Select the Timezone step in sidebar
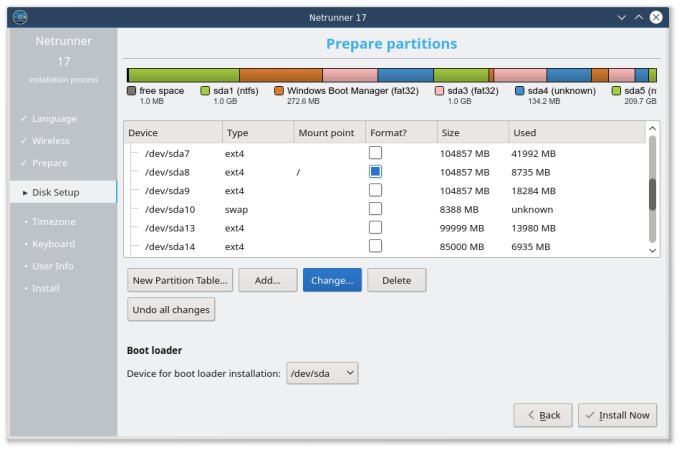680x450 pixels. tap(54, 222)
